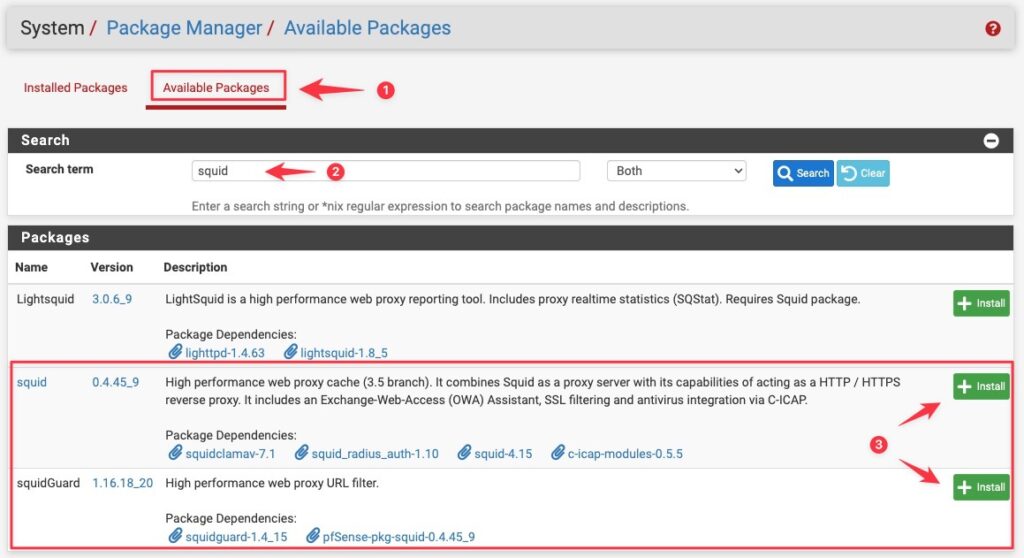Click the Version column header
The width and height of the screenshot is (1024, 558).
click(x=112, y=267)
